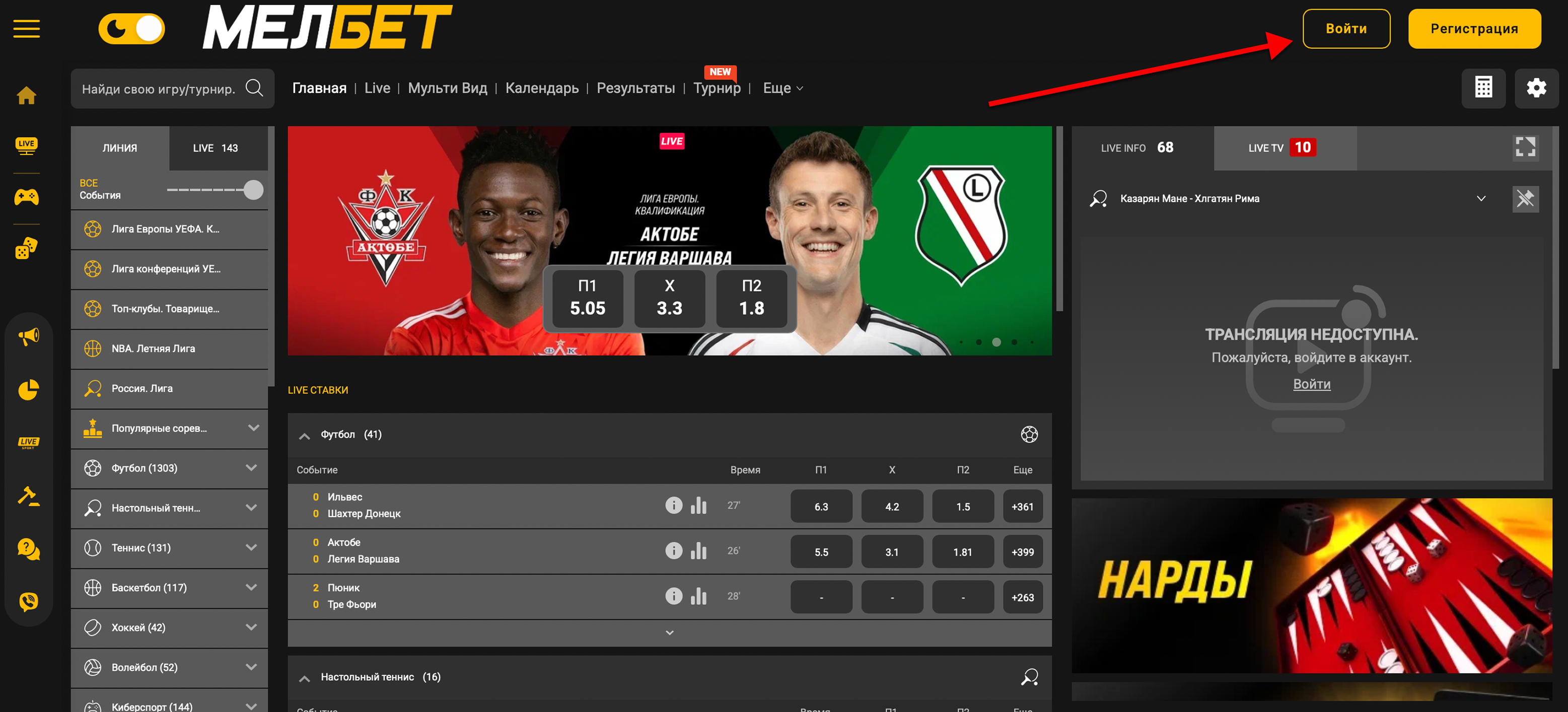Open info for Пюник – Тре Фьори
Screen dimensions: 1568x712
click(x=673, y=596)
